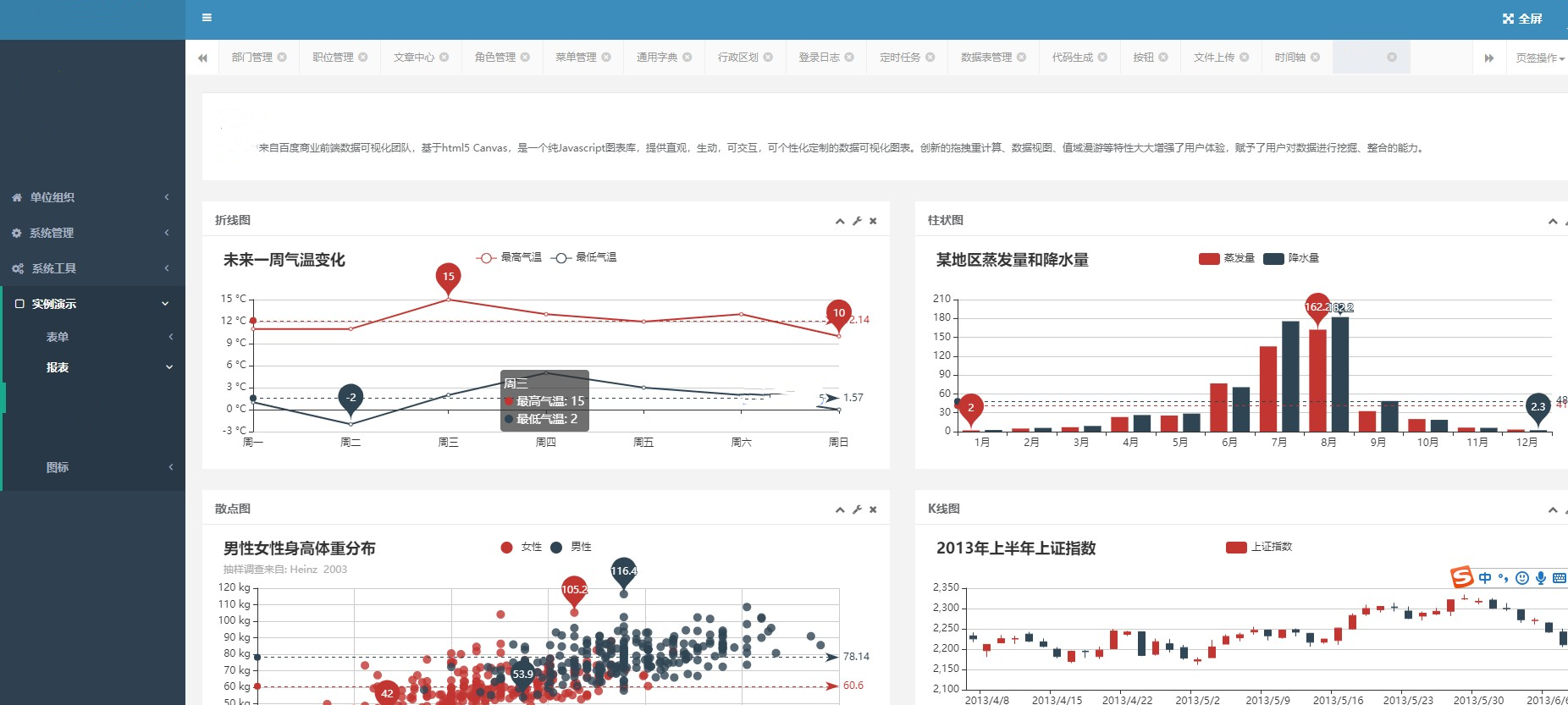Collapse the 柱状图 panel with its chevron
The image size is (1568, 705).
[x=1553, y=221]
